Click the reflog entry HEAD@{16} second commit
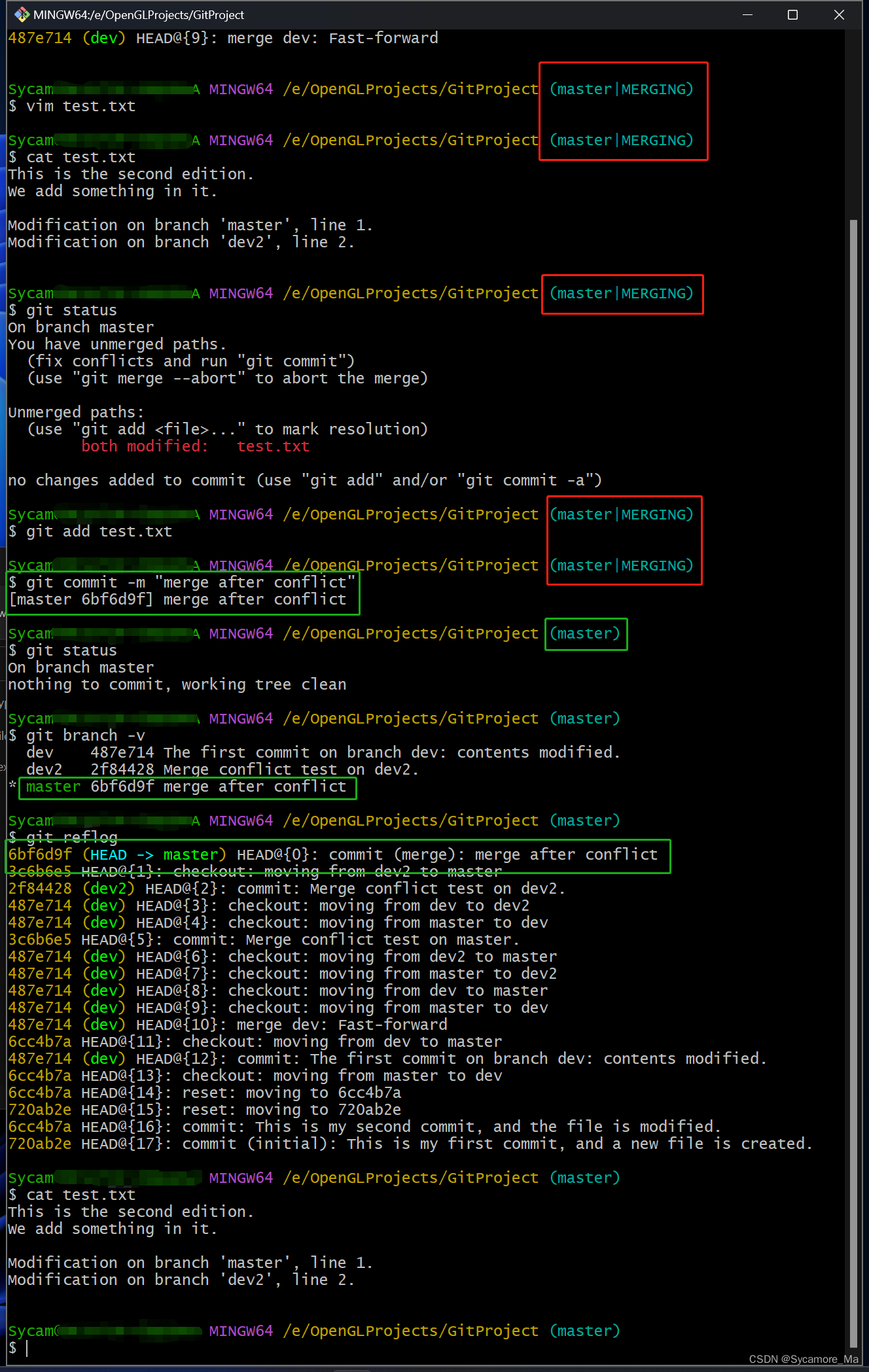The height and width of the screenshot is (1372, 869). click(x=364, y=1127)
